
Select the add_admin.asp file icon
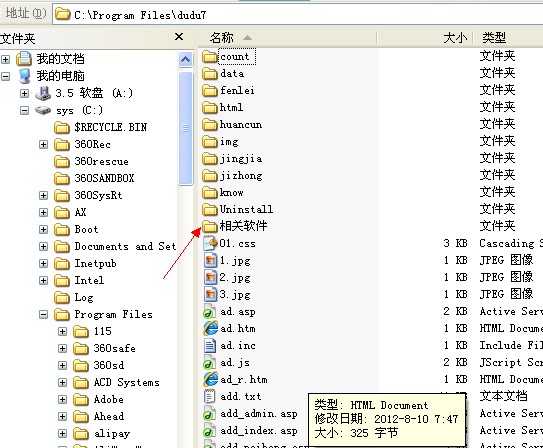click(210, 414)
